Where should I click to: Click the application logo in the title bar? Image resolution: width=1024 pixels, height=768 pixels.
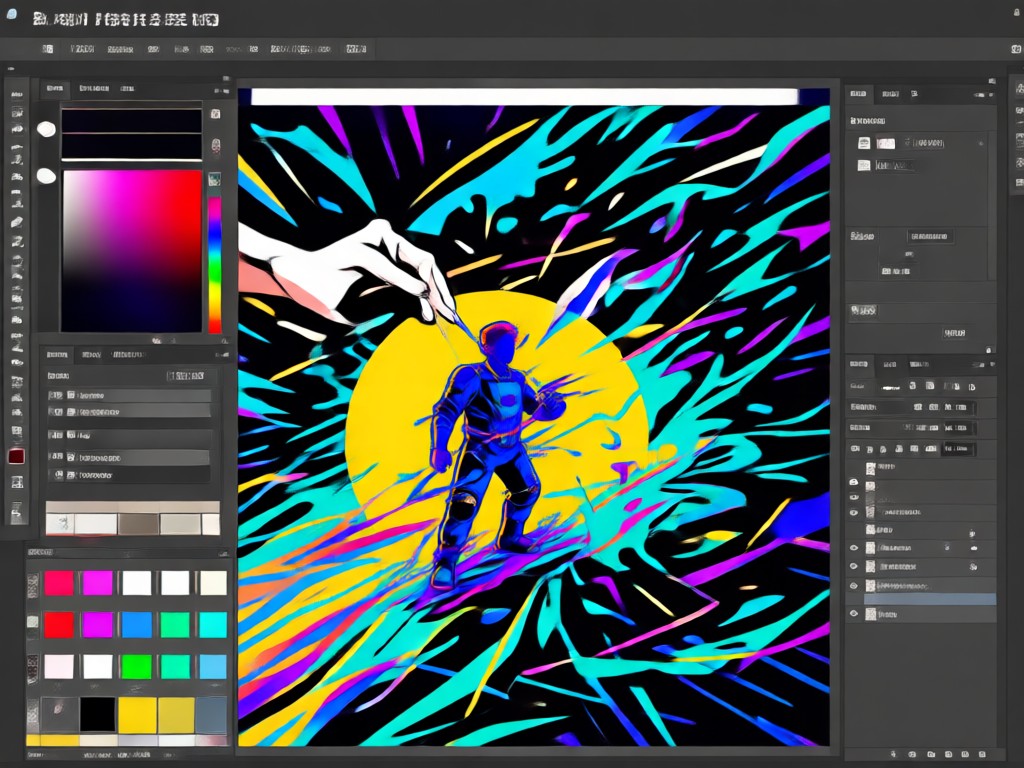[x=11, y=14]
